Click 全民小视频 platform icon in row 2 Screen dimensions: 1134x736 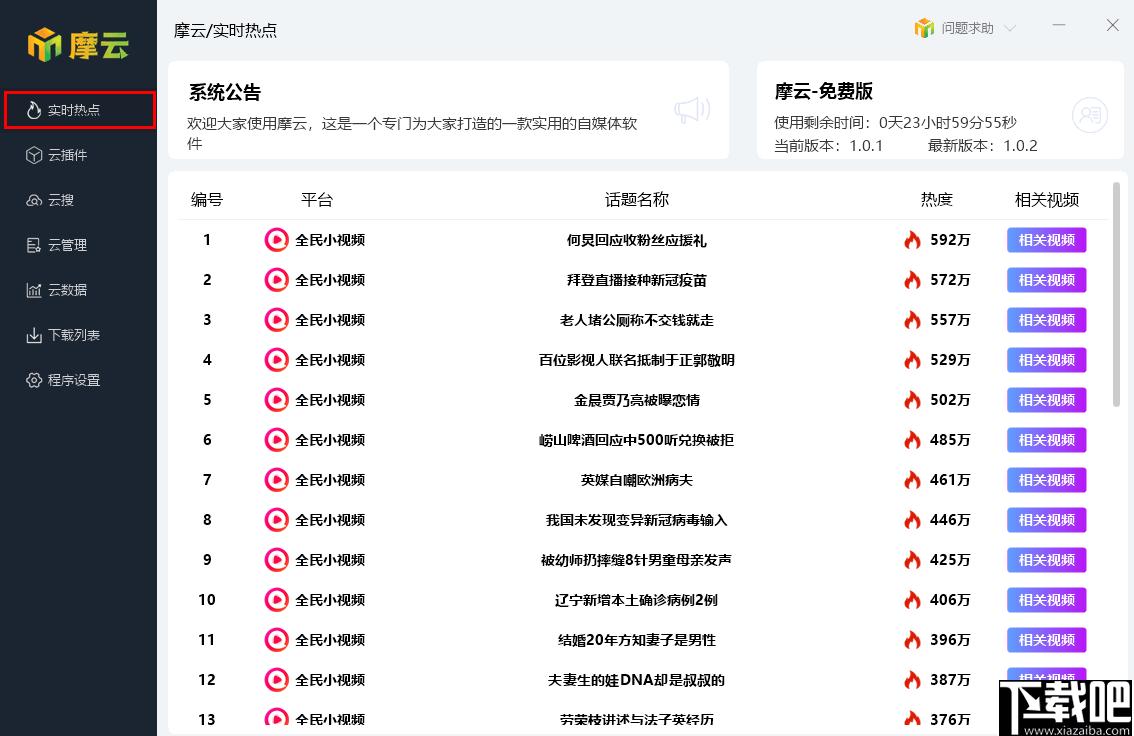point(276,280)
